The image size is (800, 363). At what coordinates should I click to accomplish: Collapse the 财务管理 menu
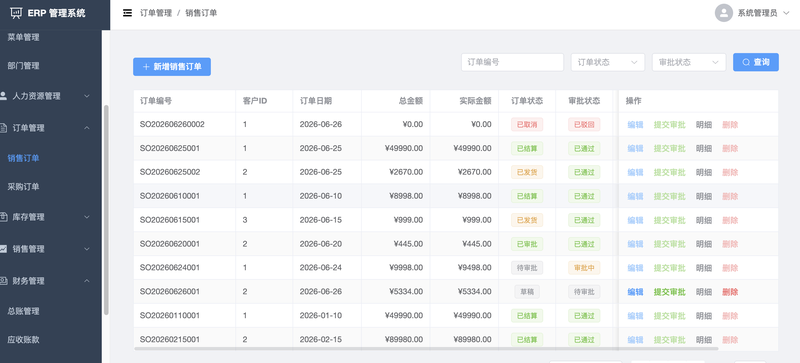tap(51, 281)
